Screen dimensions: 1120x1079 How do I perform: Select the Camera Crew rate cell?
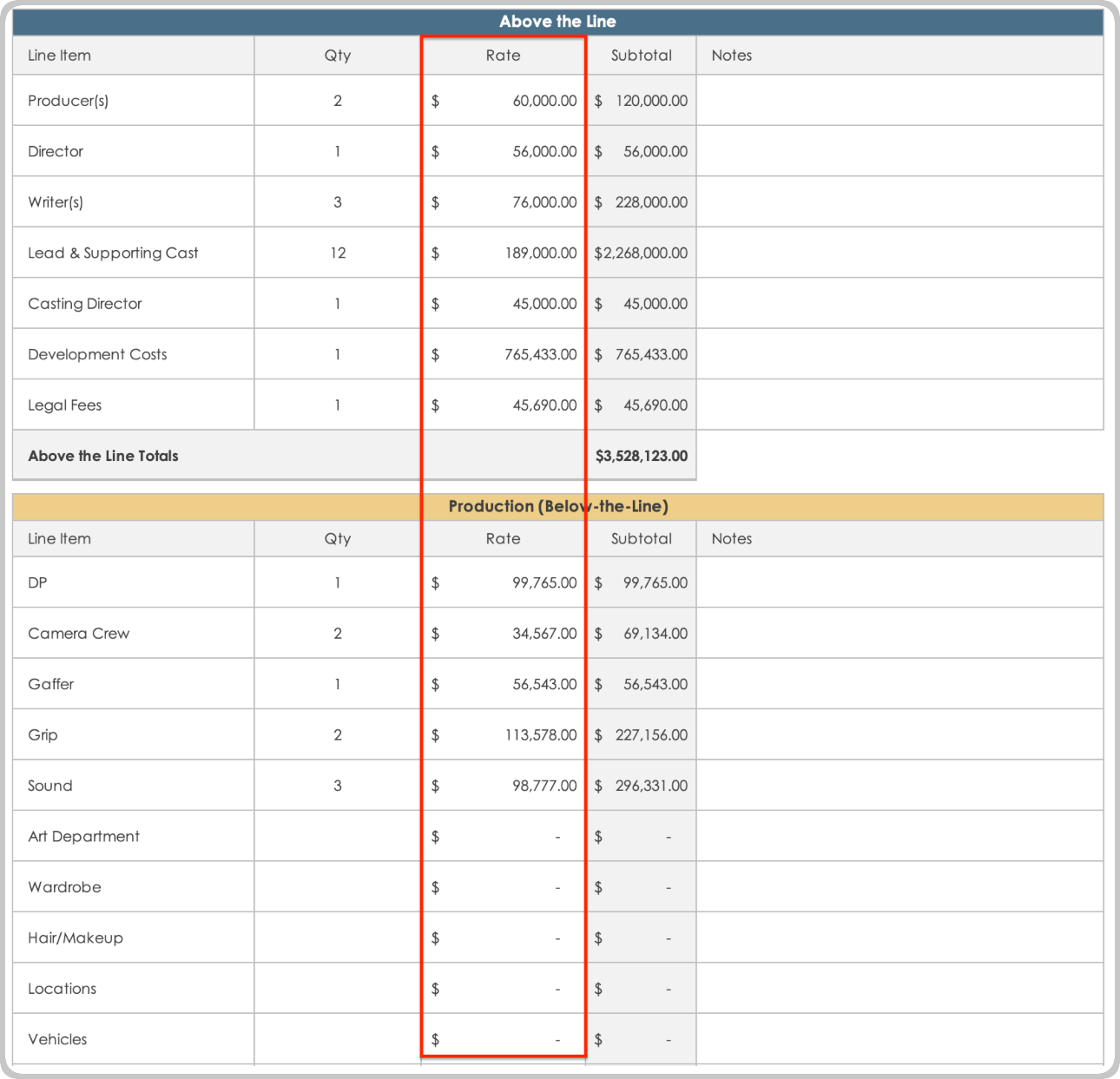(504, 634)
